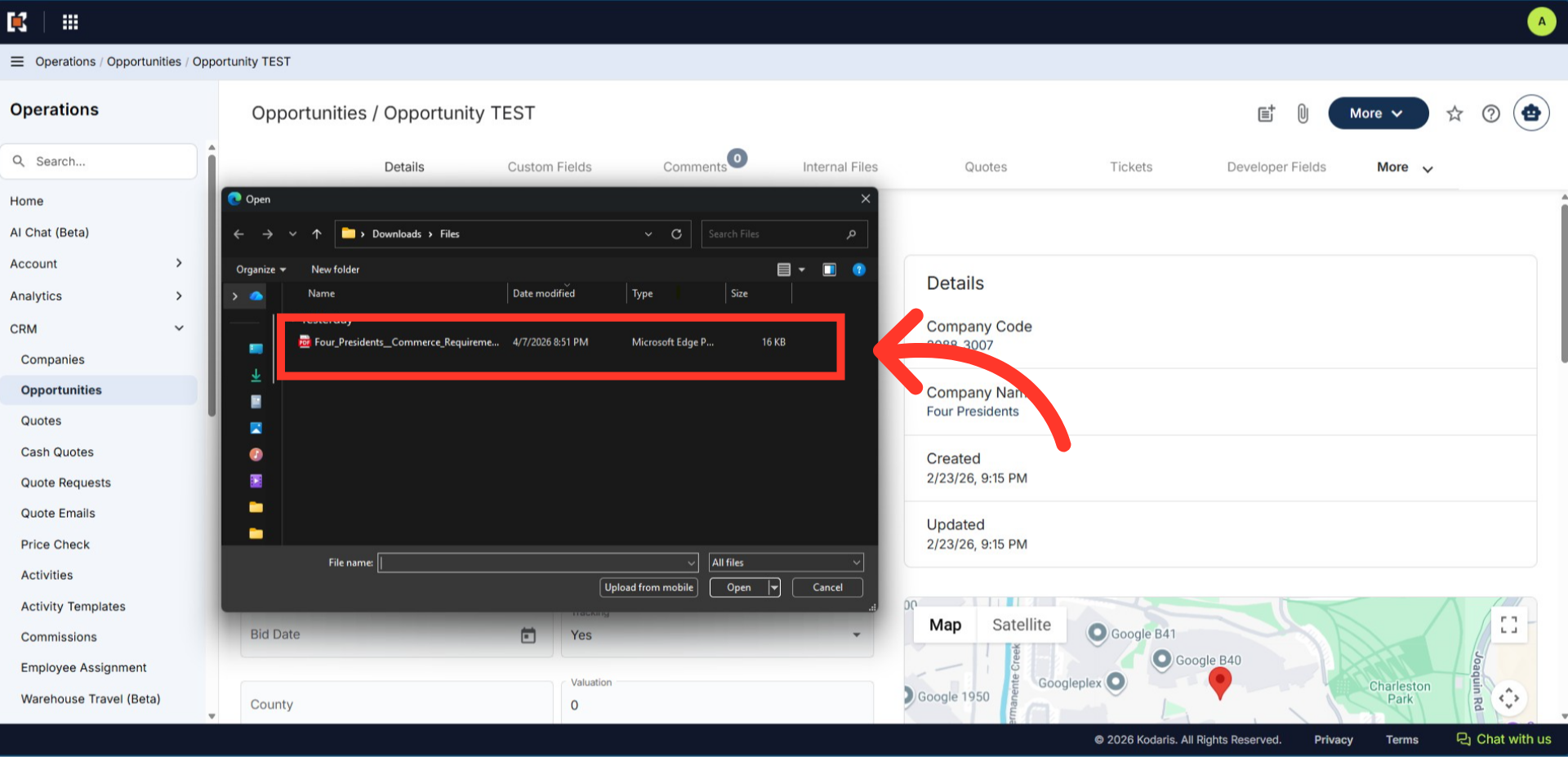Open the AI assistant robot icon
Image resolution: width=1568 pixels, height=757 pixels.
pos(1531,113)
